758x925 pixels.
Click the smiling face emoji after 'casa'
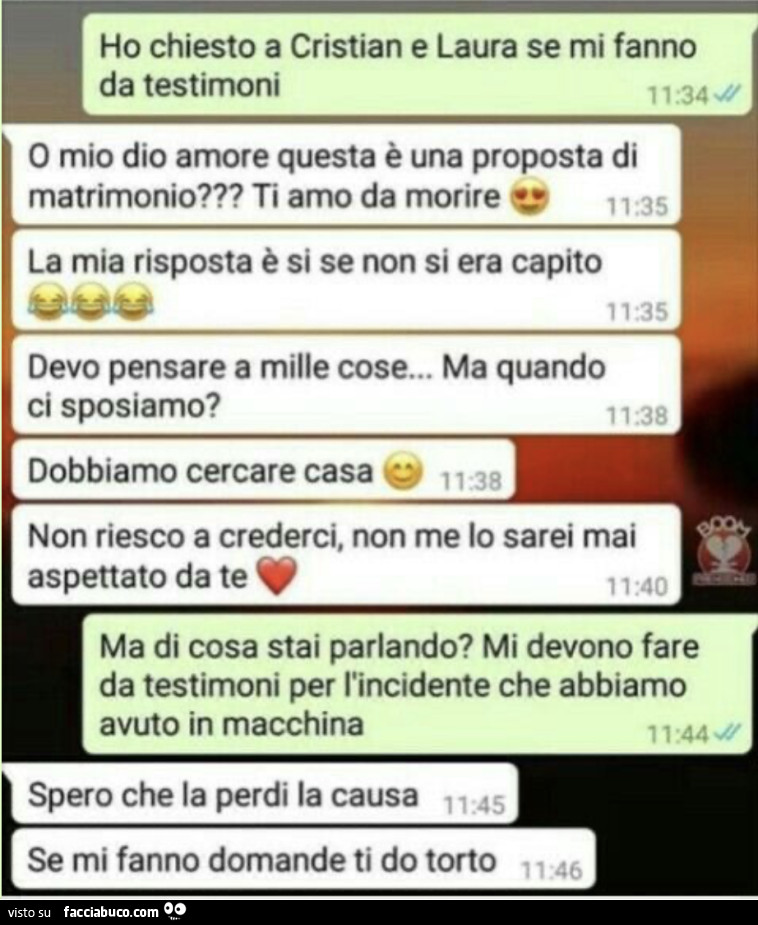pos(403,471)
